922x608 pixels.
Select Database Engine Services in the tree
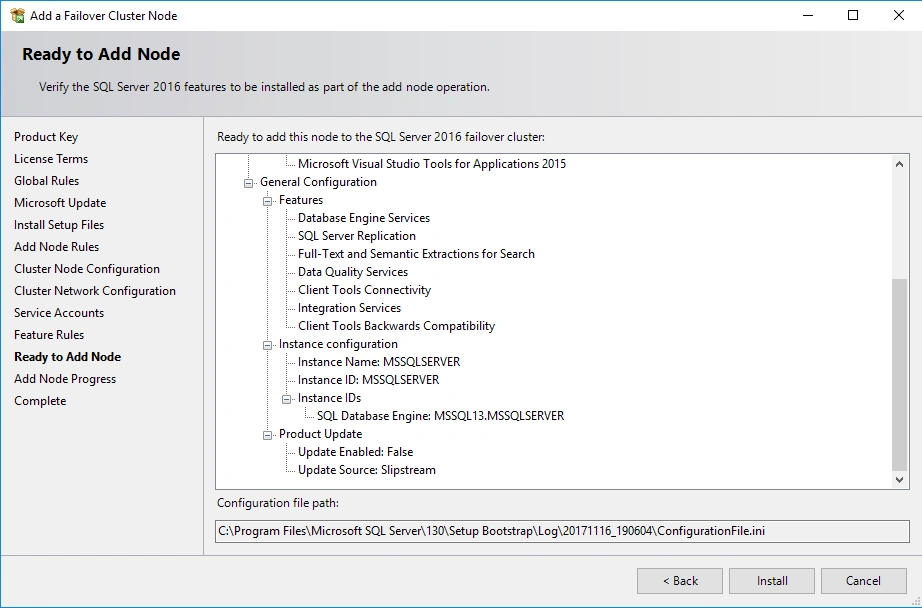point(364,218)
